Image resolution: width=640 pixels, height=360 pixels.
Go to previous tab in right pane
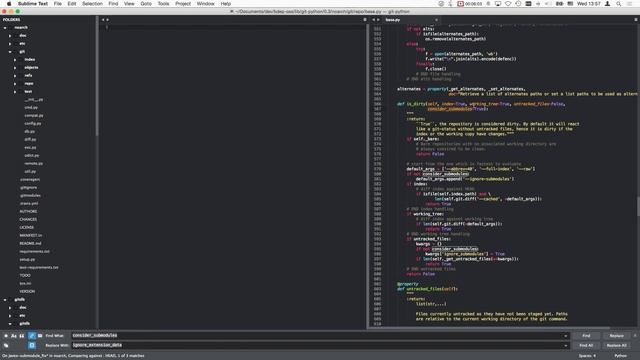(x=373, y=20)
